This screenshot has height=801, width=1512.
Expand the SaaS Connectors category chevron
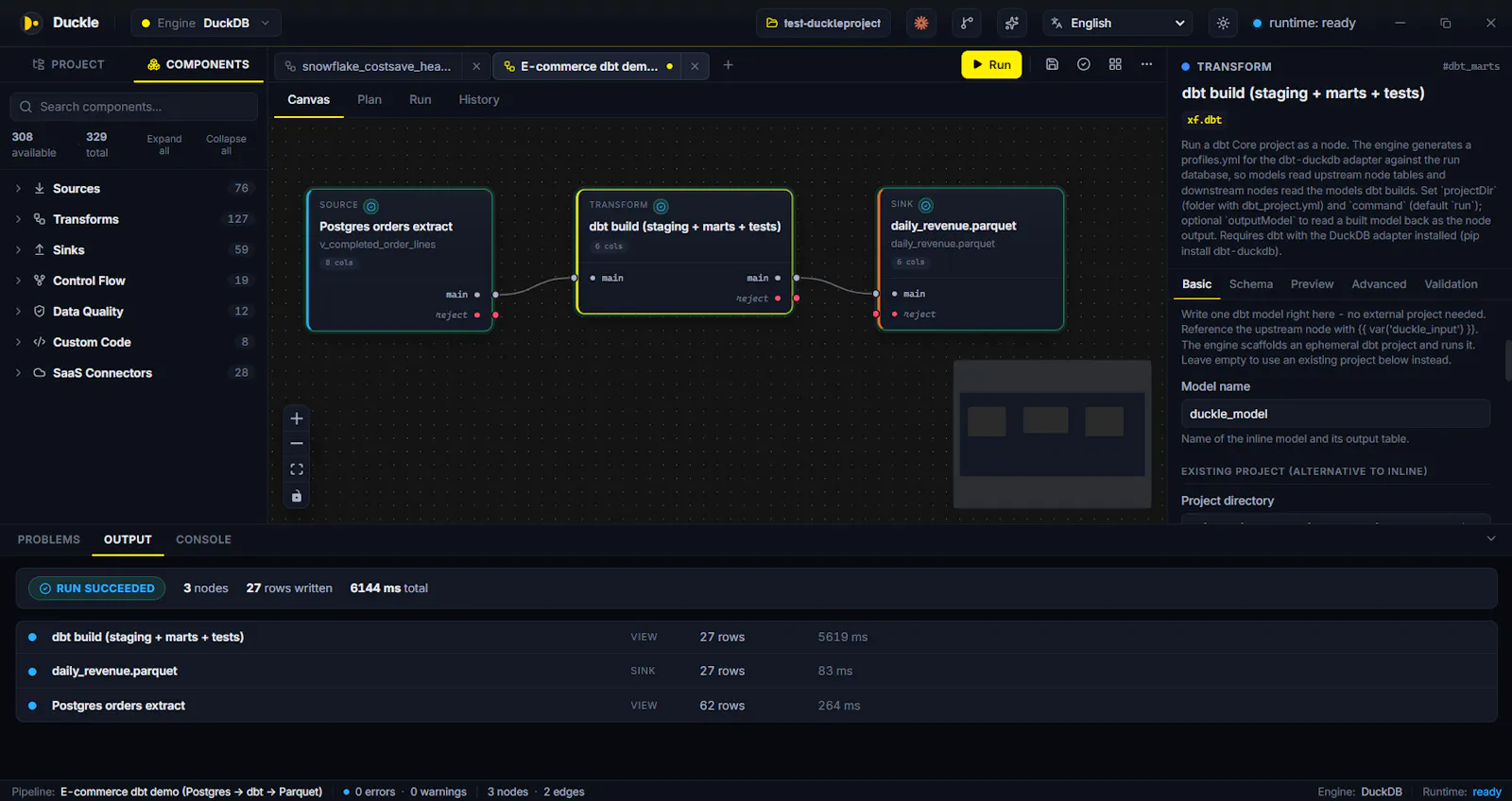coord(18,373)
